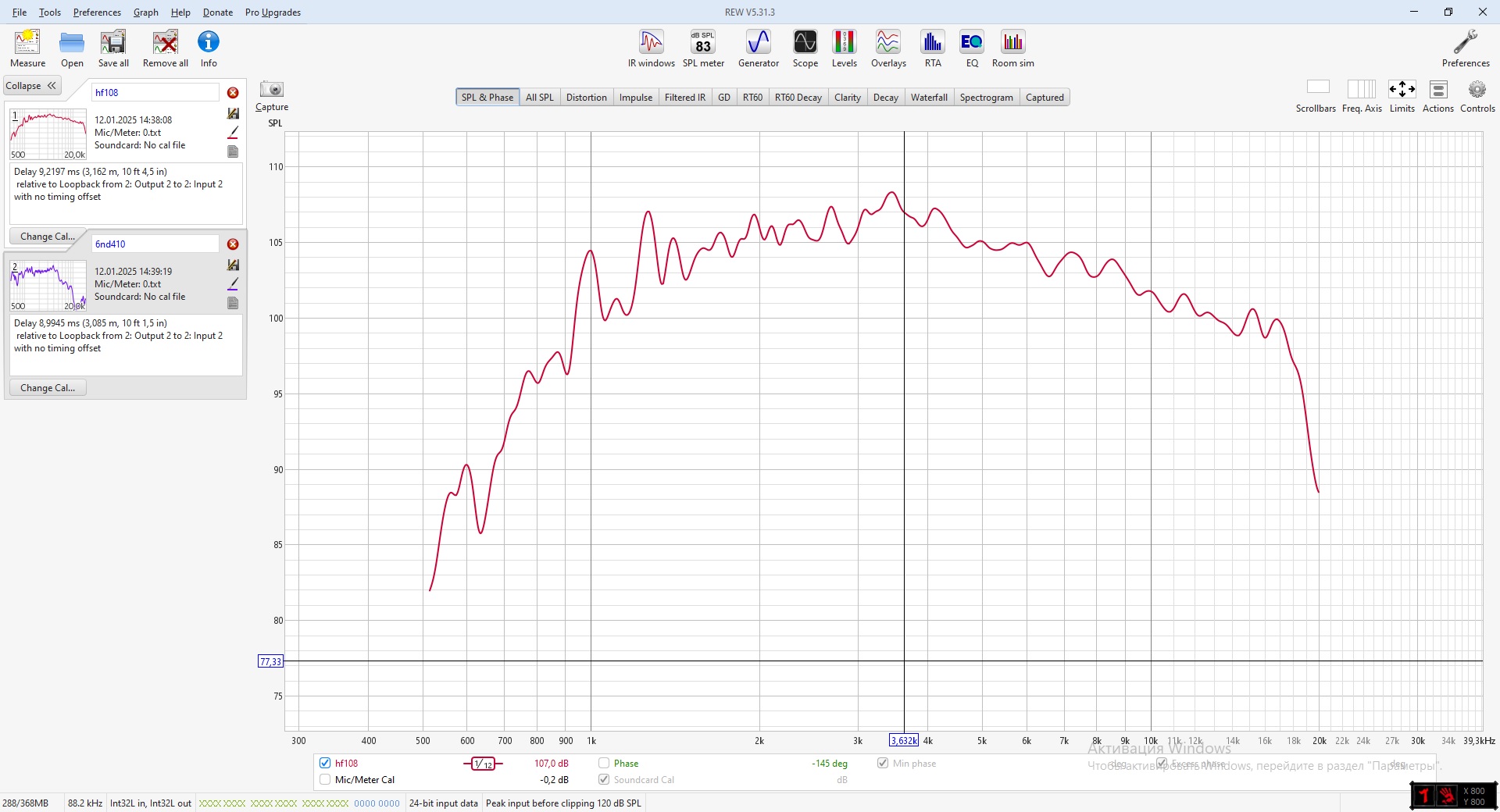Open the Scope tool
1500x812 pixels.
point(805,48)
